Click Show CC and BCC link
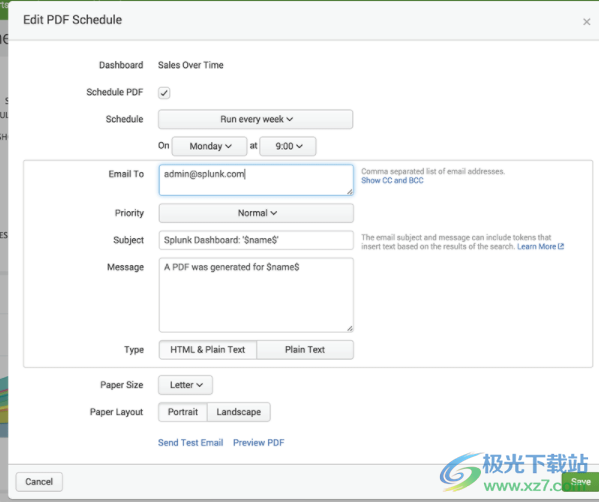Viewport: 599px width, 502px height. [x=392, y=180]
